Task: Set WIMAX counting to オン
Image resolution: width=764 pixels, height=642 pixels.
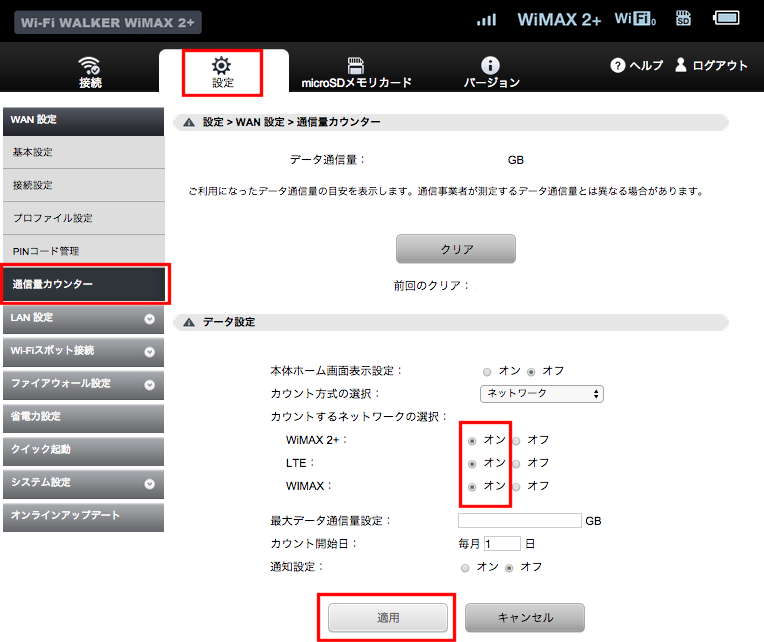Action: pos(472,487)
